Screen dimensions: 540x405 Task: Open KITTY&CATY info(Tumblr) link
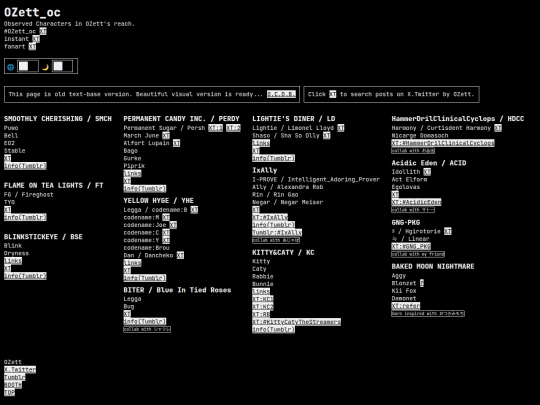[273, 330]
